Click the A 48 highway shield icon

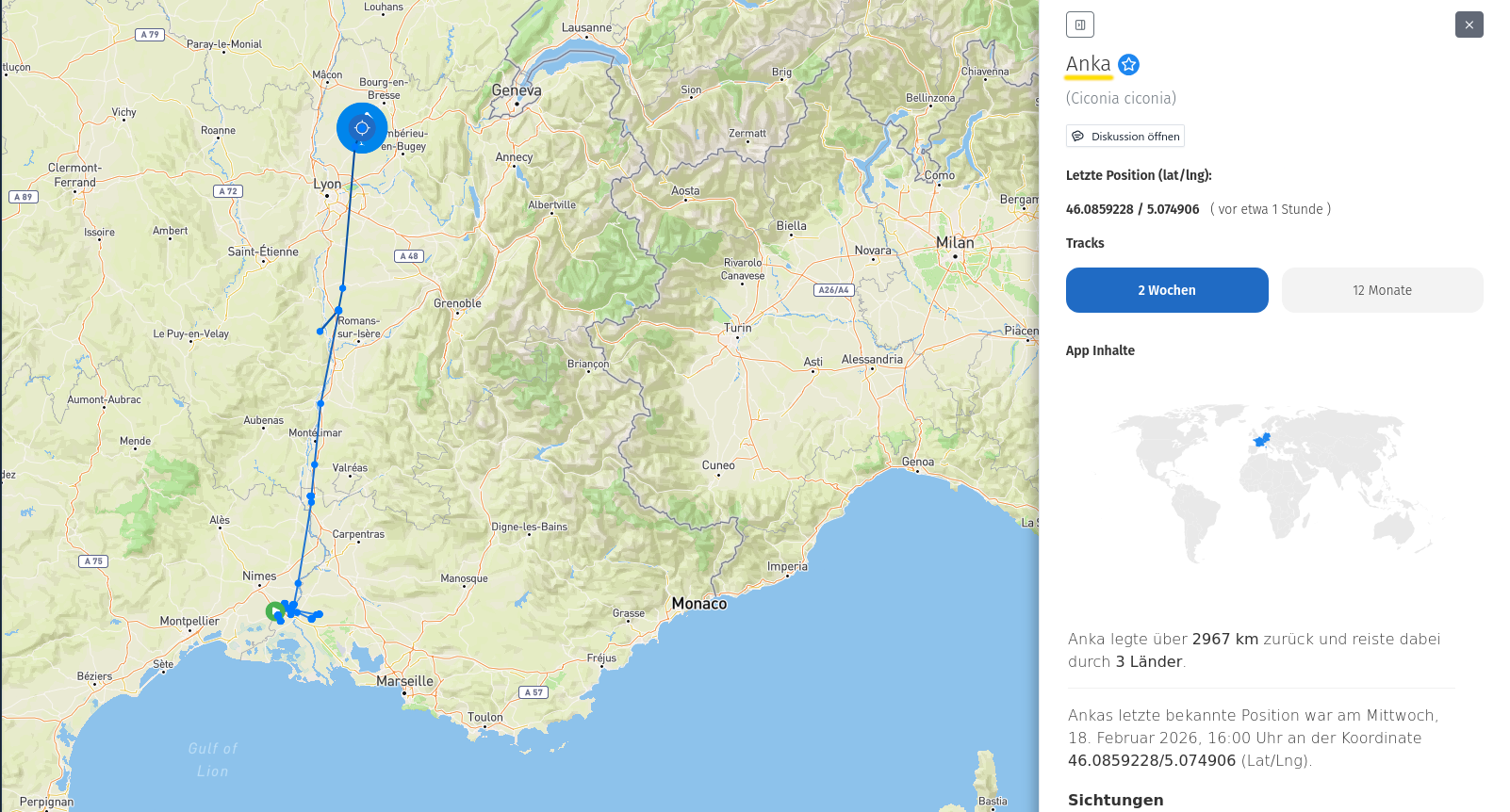pos(408,256)
